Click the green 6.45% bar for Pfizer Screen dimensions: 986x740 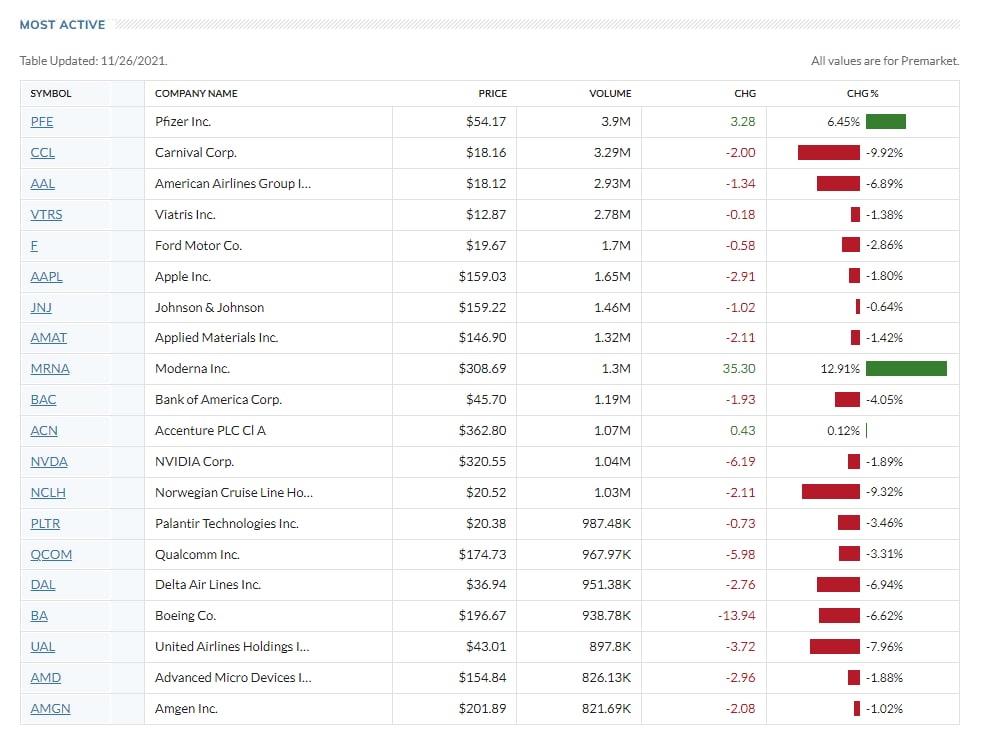pos(886,121)
